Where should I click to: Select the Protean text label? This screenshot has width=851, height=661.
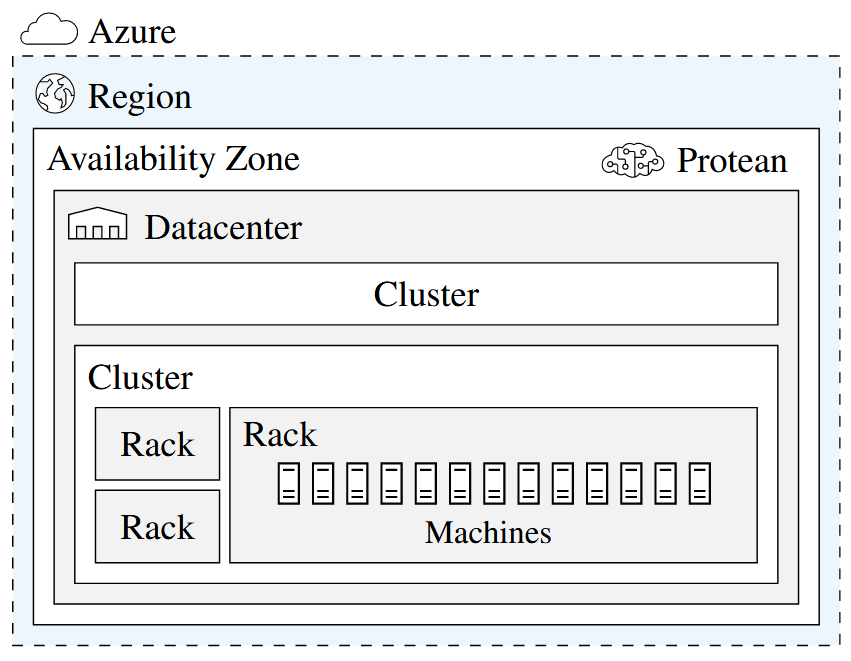coord(731,161)
